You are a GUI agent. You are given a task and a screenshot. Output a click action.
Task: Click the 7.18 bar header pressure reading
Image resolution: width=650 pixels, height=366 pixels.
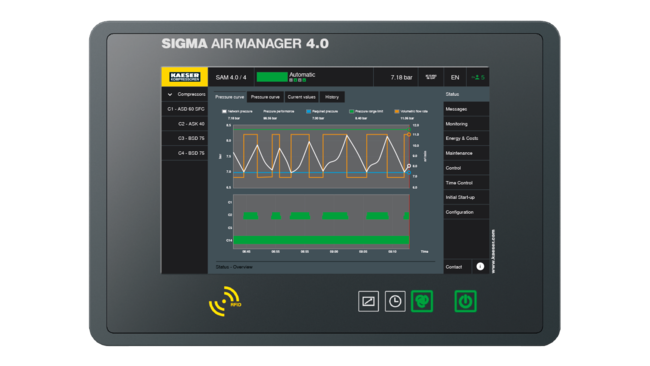pos(401,78)
